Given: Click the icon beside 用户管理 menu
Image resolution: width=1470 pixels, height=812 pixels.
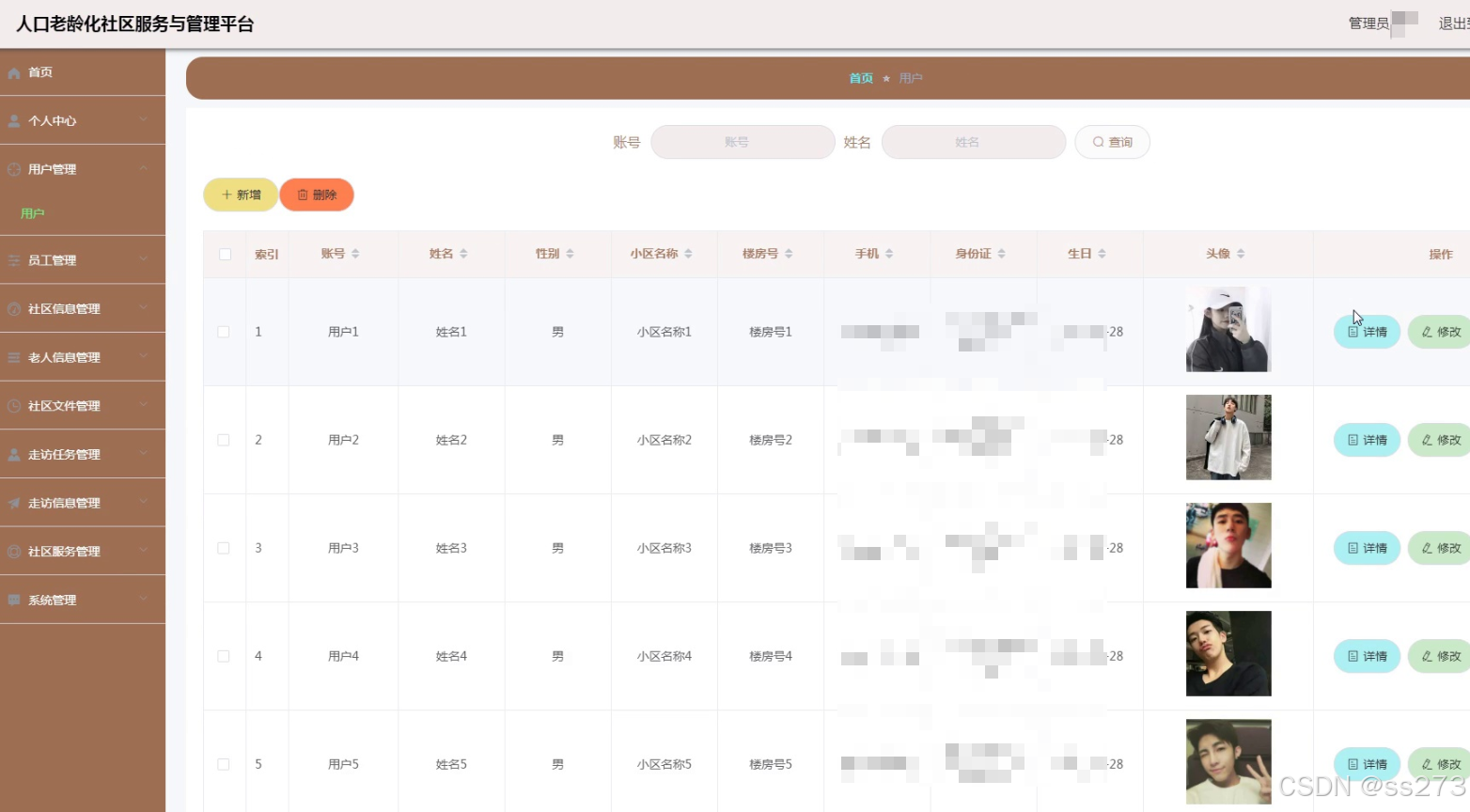Looking at the screenshot, I should 14,169.
